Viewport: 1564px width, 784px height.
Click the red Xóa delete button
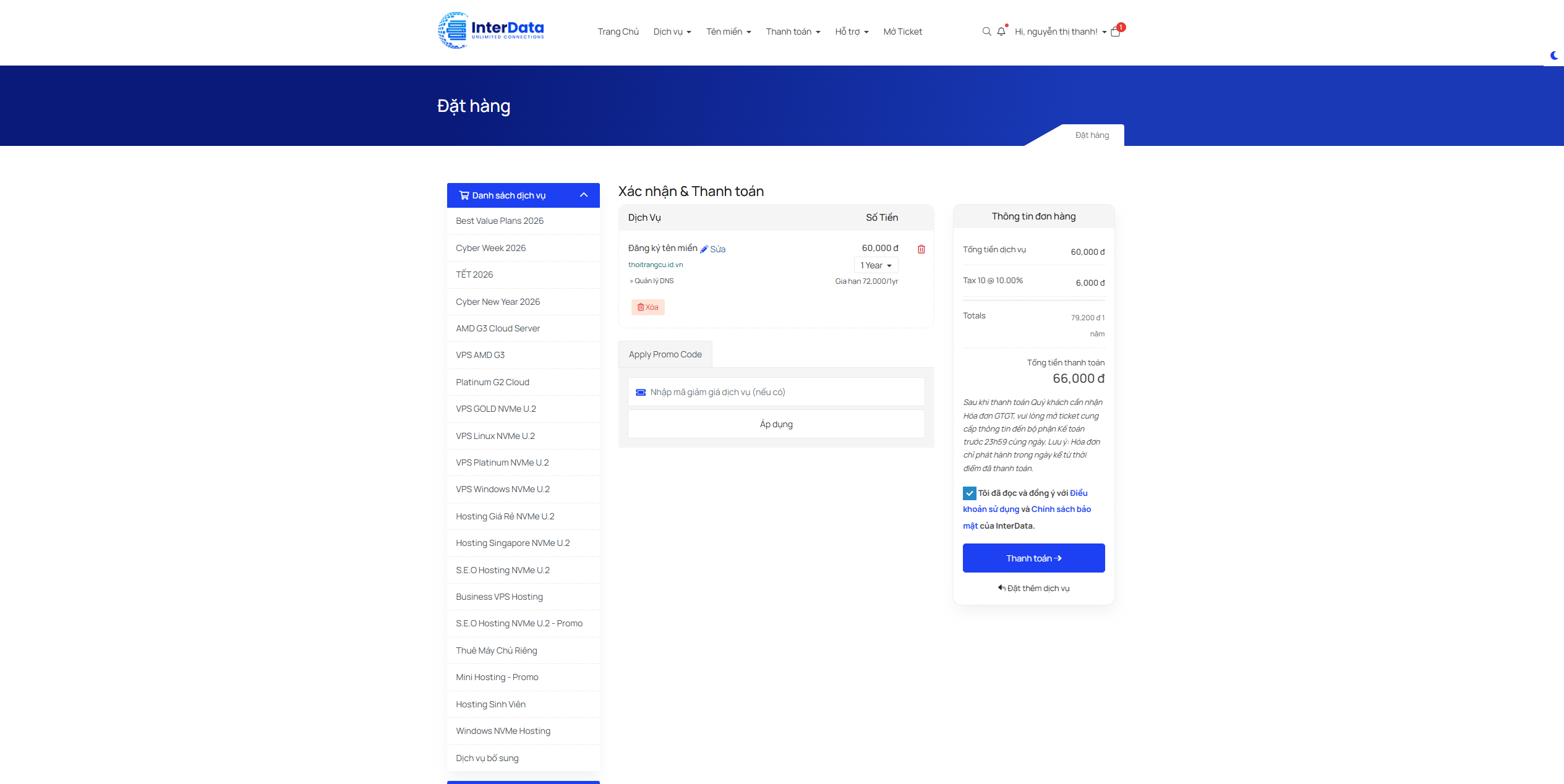(x=647, y=307)
